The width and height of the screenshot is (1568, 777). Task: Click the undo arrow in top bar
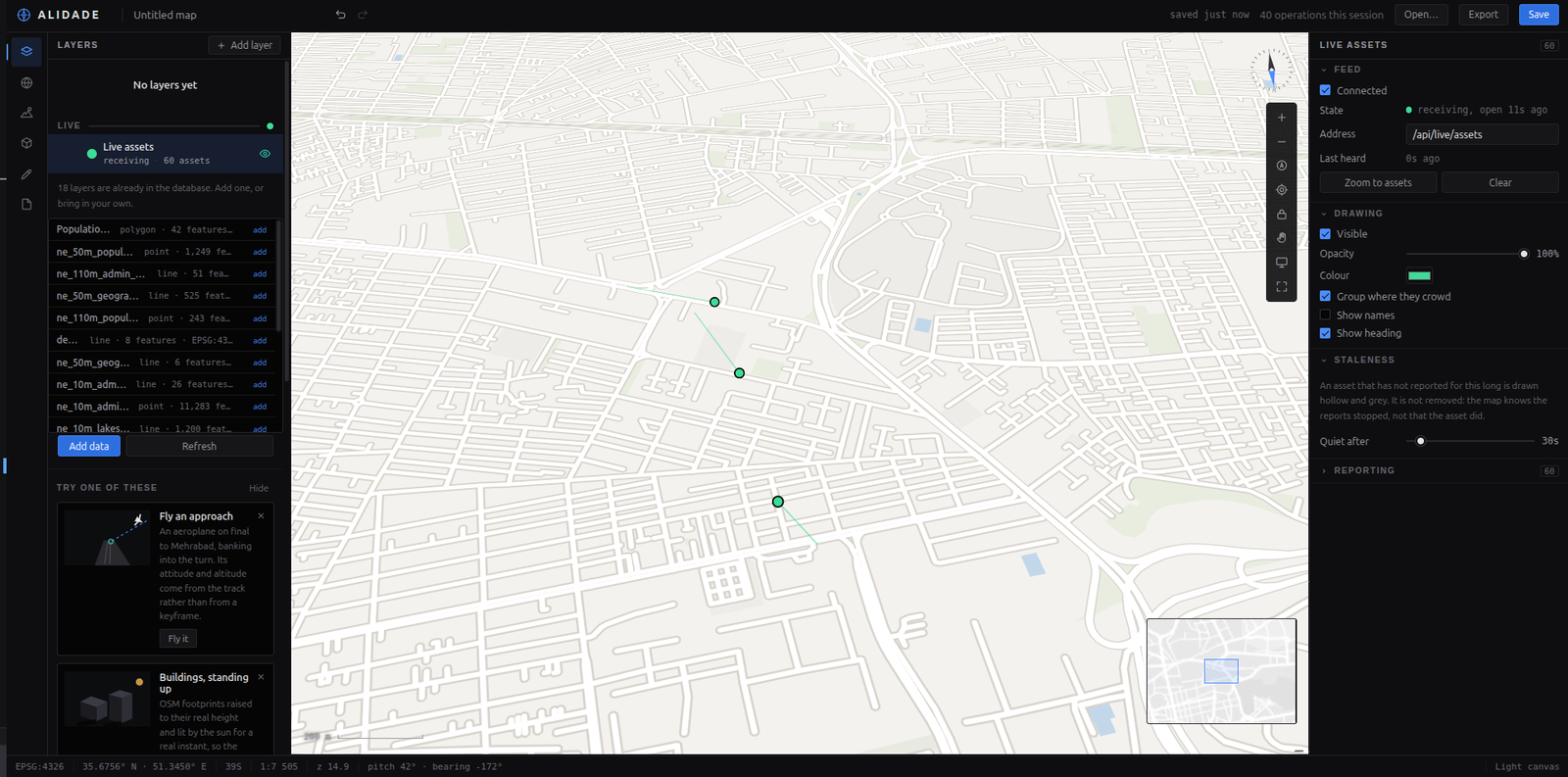341,15
